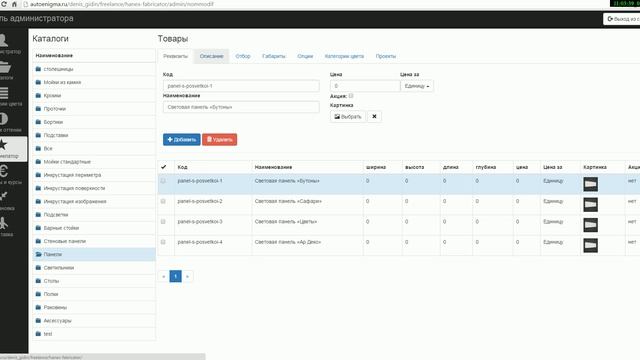The width and height of the screenshot is (640, 360).
Task: Click folder icon beside Светильники
Action: tap(38, 268)
